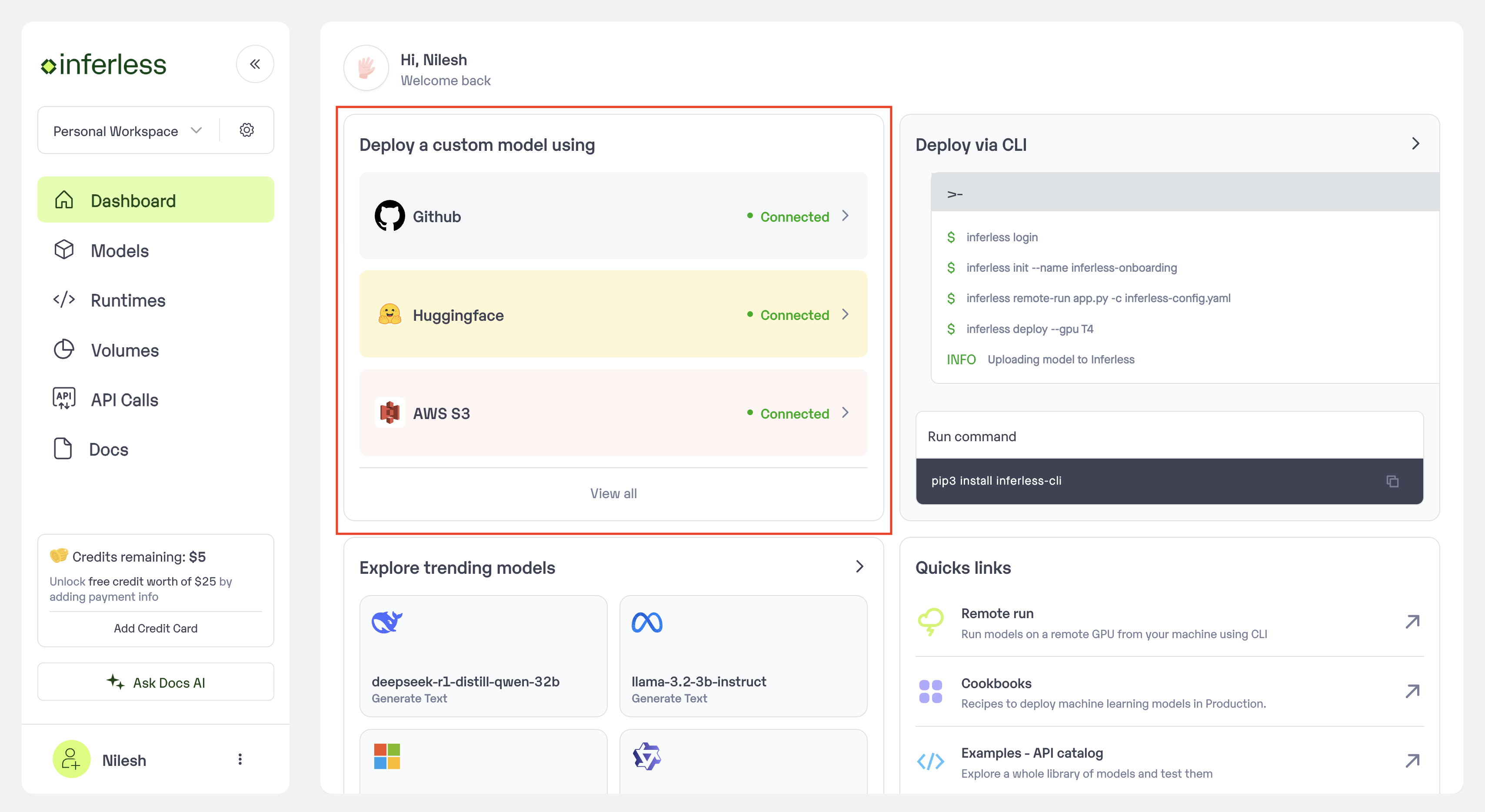Expand the Personal Workspace dropdown

[127, 131]
